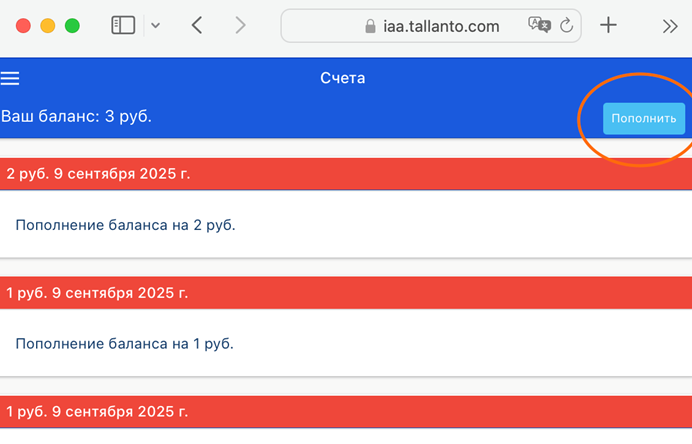Open the Пополнение баланса на 1 руб. entry
The image size is (692, 444).
click(125, 343)
